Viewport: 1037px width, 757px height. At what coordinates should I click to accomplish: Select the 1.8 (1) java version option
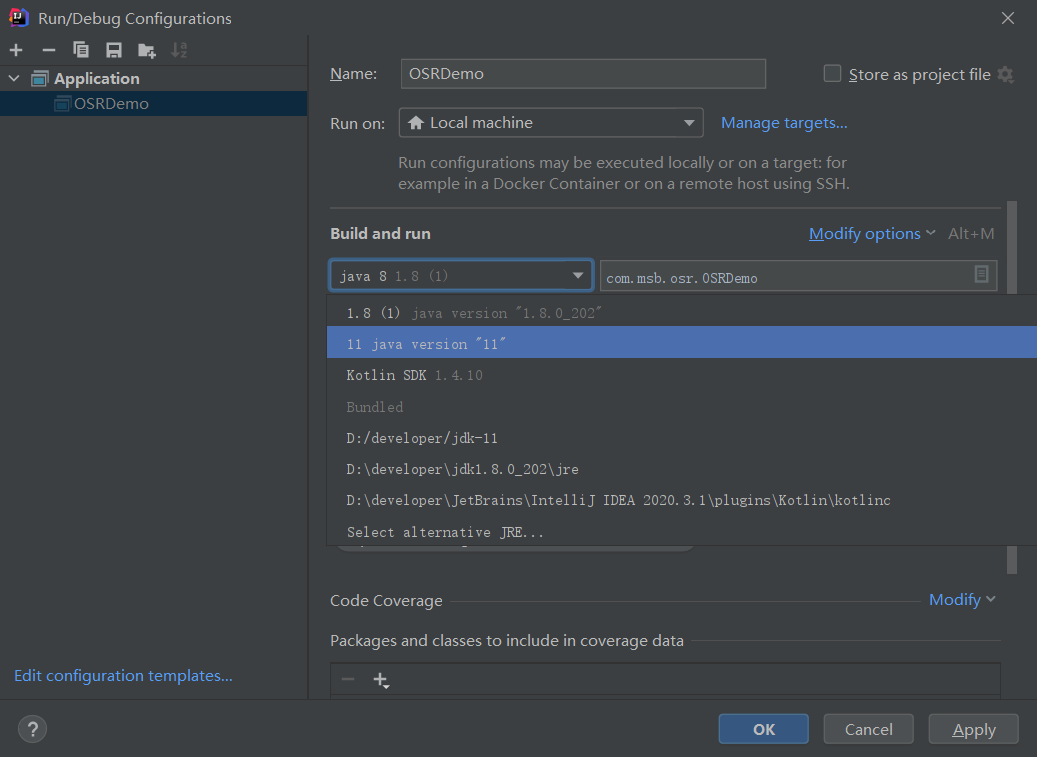682,313
